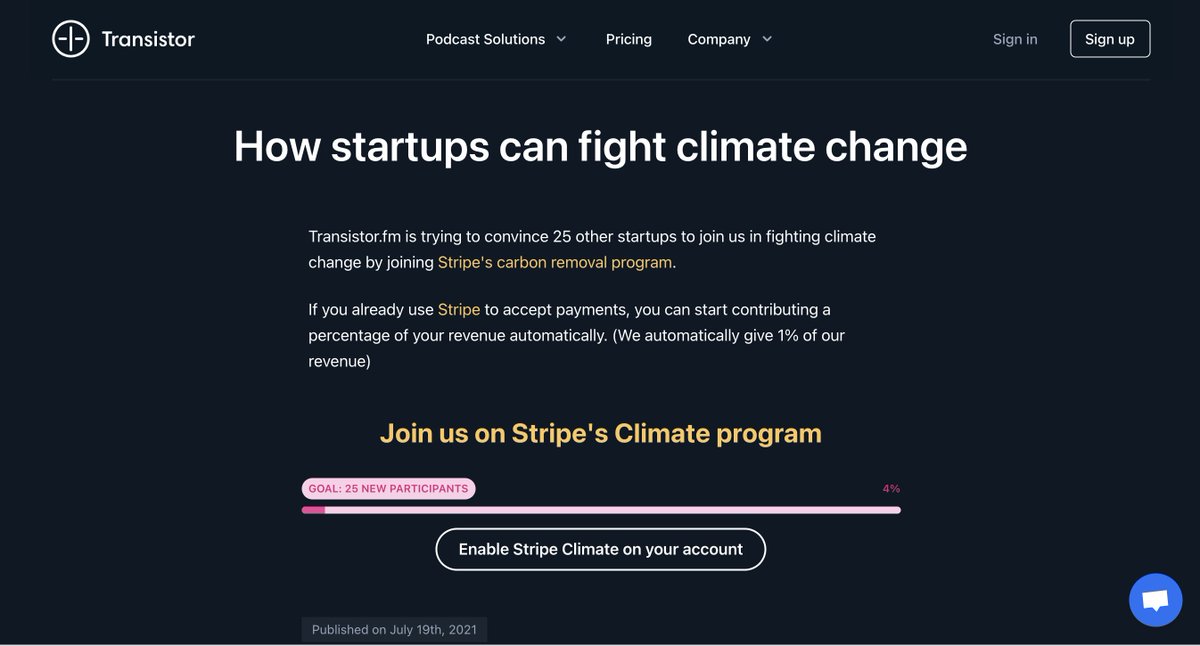This screenshot has height=646, width=1200.
Task: Click the 4% progress label
Action: (x=891, y=489)
